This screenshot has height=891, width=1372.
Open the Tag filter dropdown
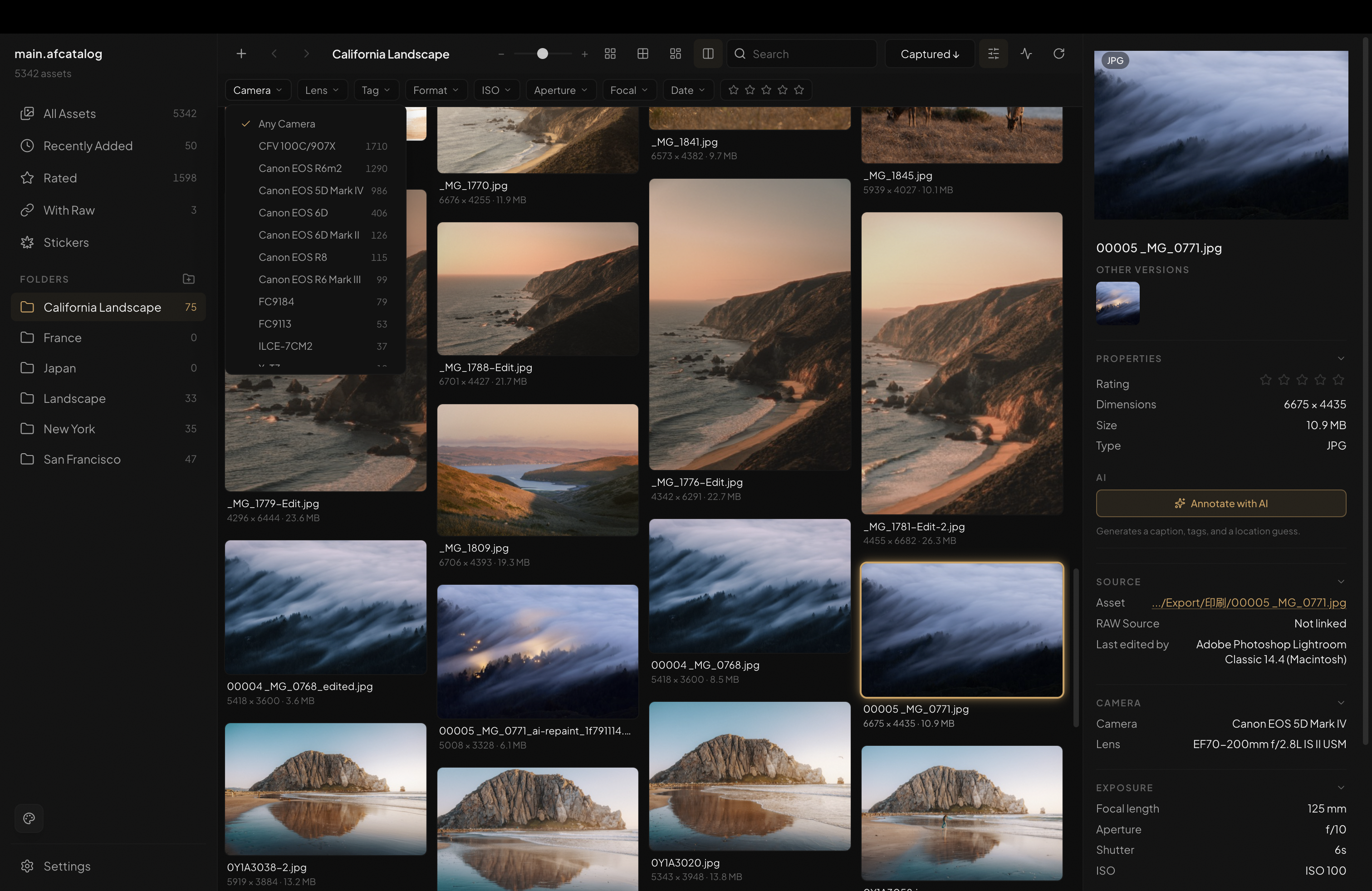pos(376,90)
